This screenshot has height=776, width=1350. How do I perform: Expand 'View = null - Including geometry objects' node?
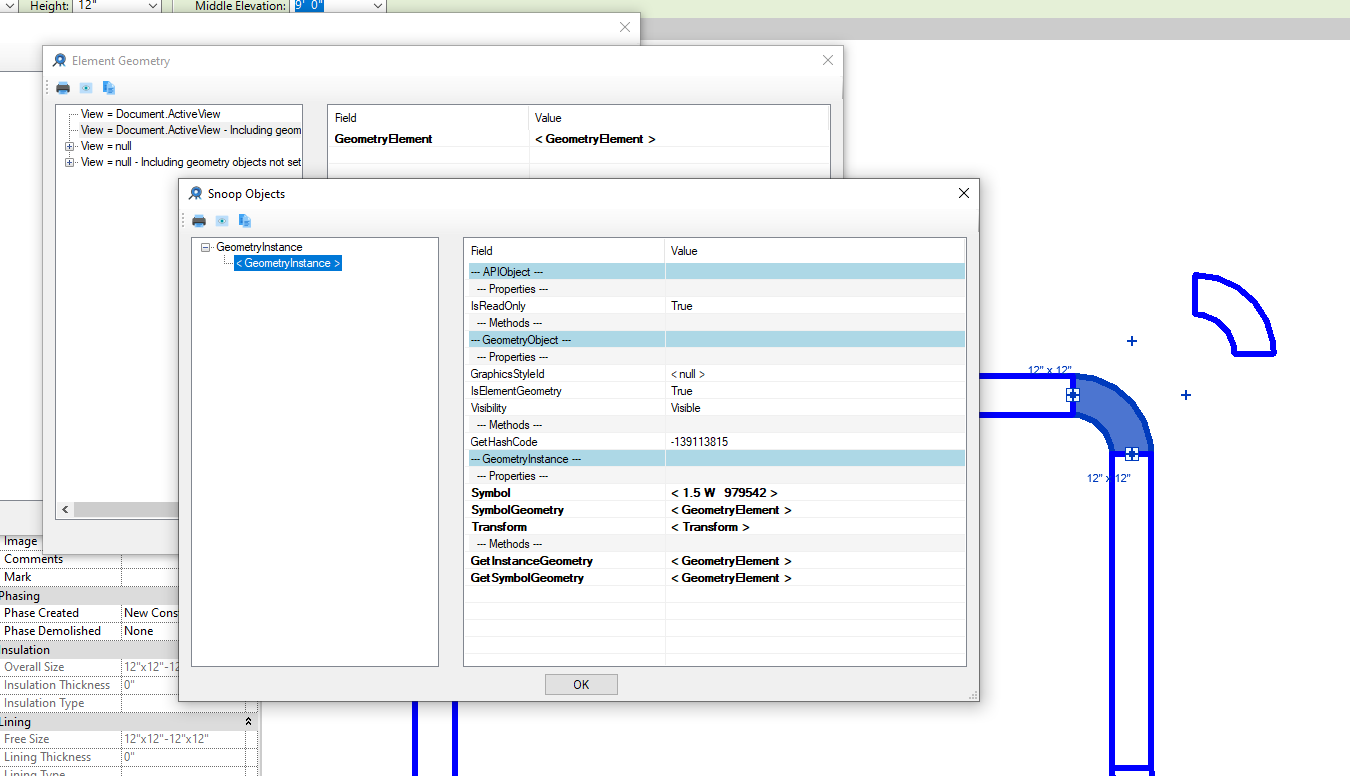(70, 162)
